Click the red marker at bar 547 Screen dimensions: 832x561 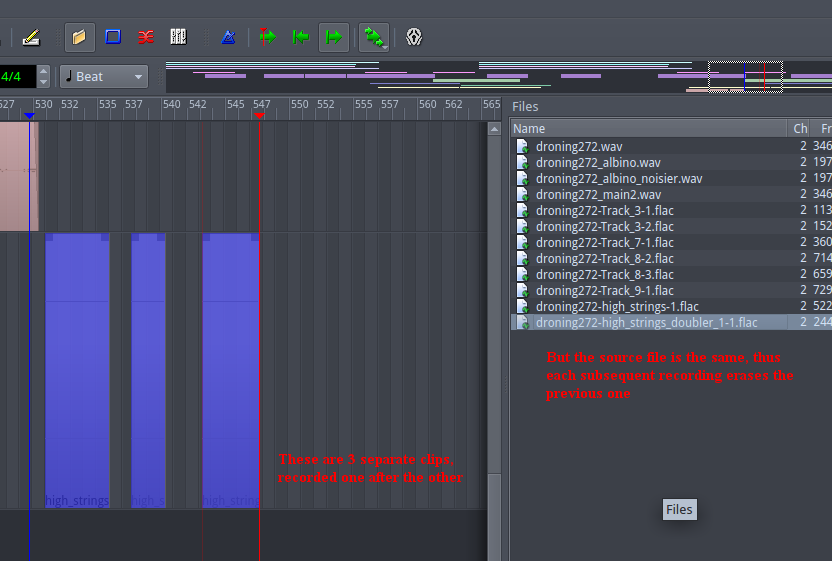coord(260,116)
